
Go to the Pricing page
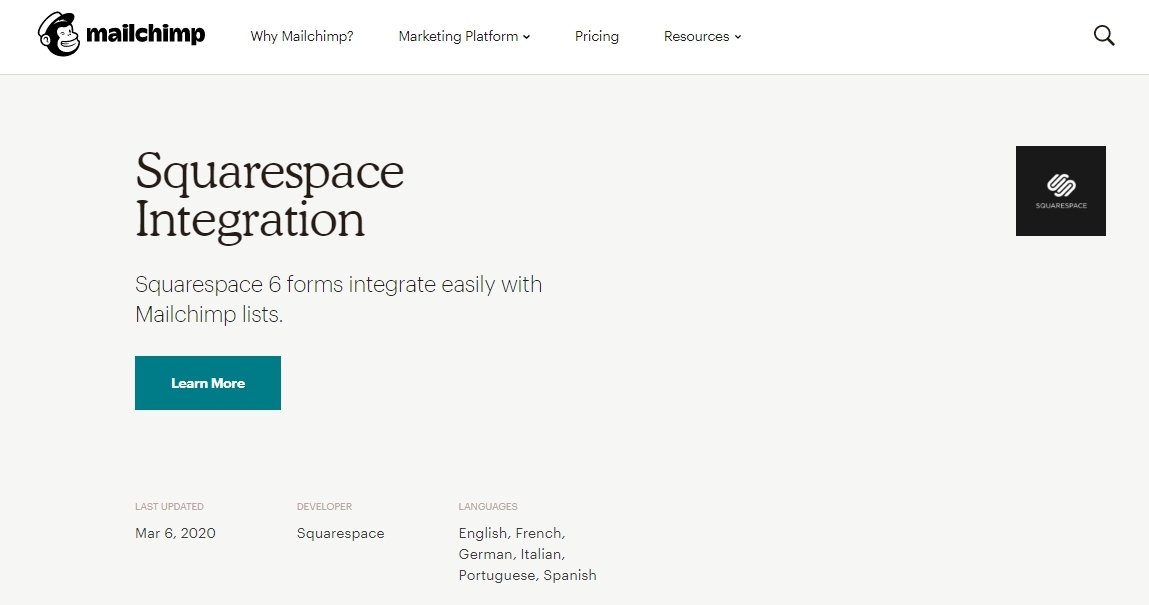(596, 36)
